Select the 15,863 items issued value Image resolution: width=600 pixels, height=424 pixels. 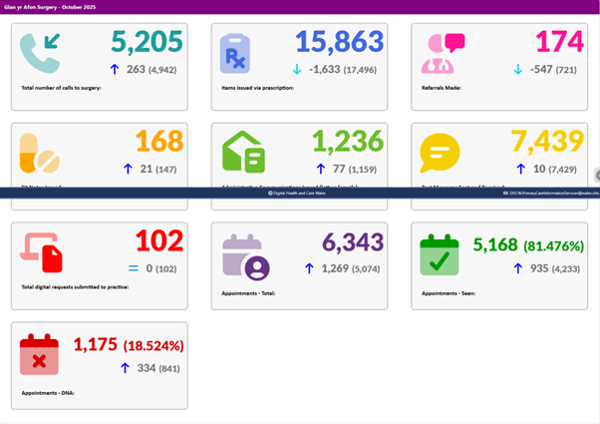tap(339, 42)
